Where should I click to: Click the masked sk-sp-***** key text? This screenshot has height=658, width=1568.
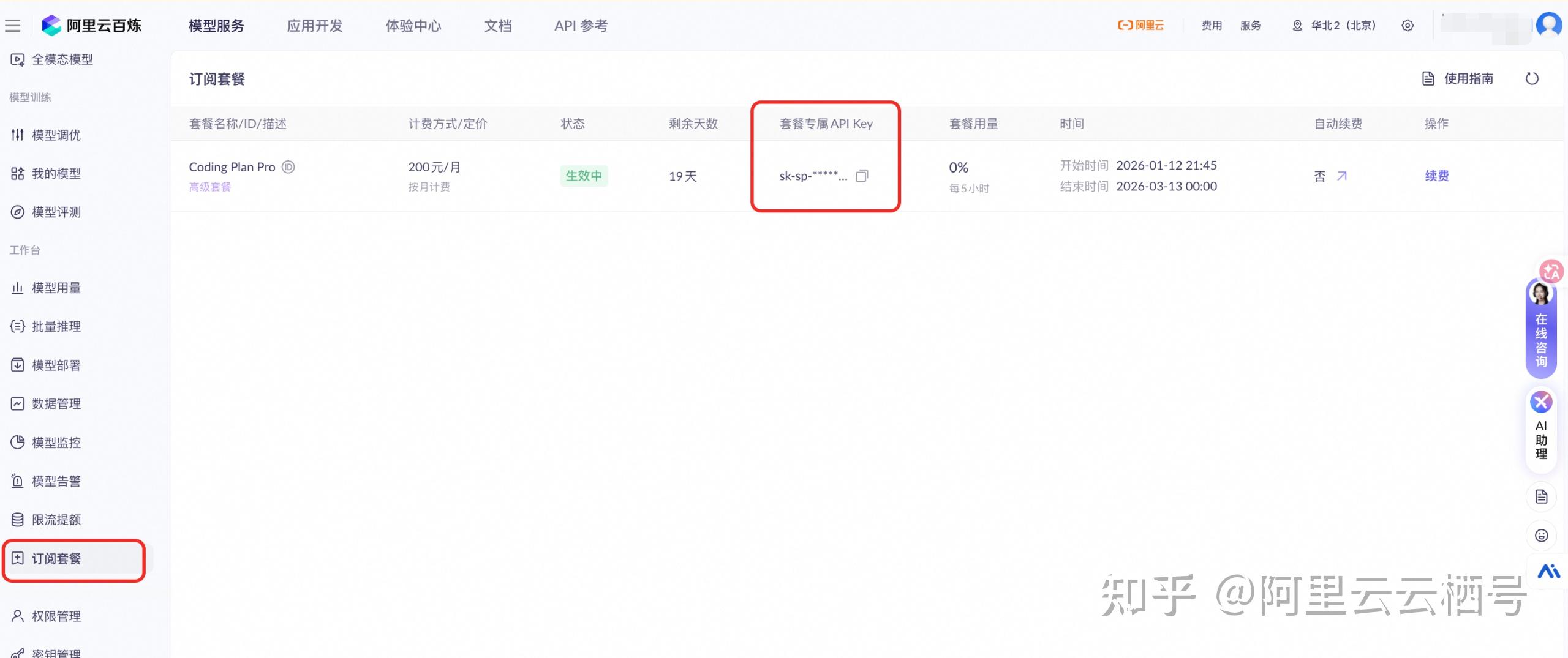tap(813, 176)
